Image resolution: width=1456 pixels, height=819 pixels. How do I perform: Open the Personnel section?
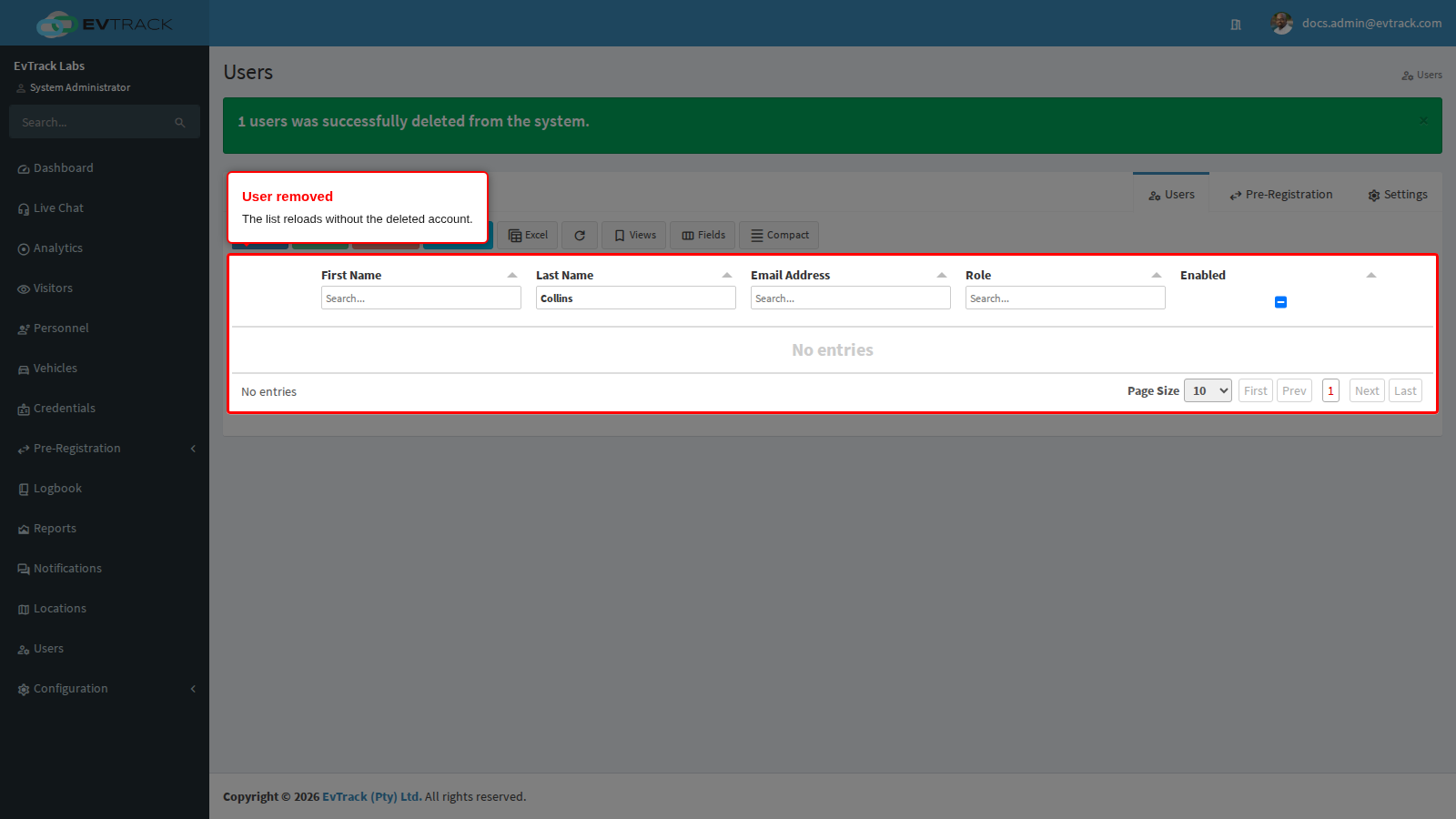pos(54,329)
